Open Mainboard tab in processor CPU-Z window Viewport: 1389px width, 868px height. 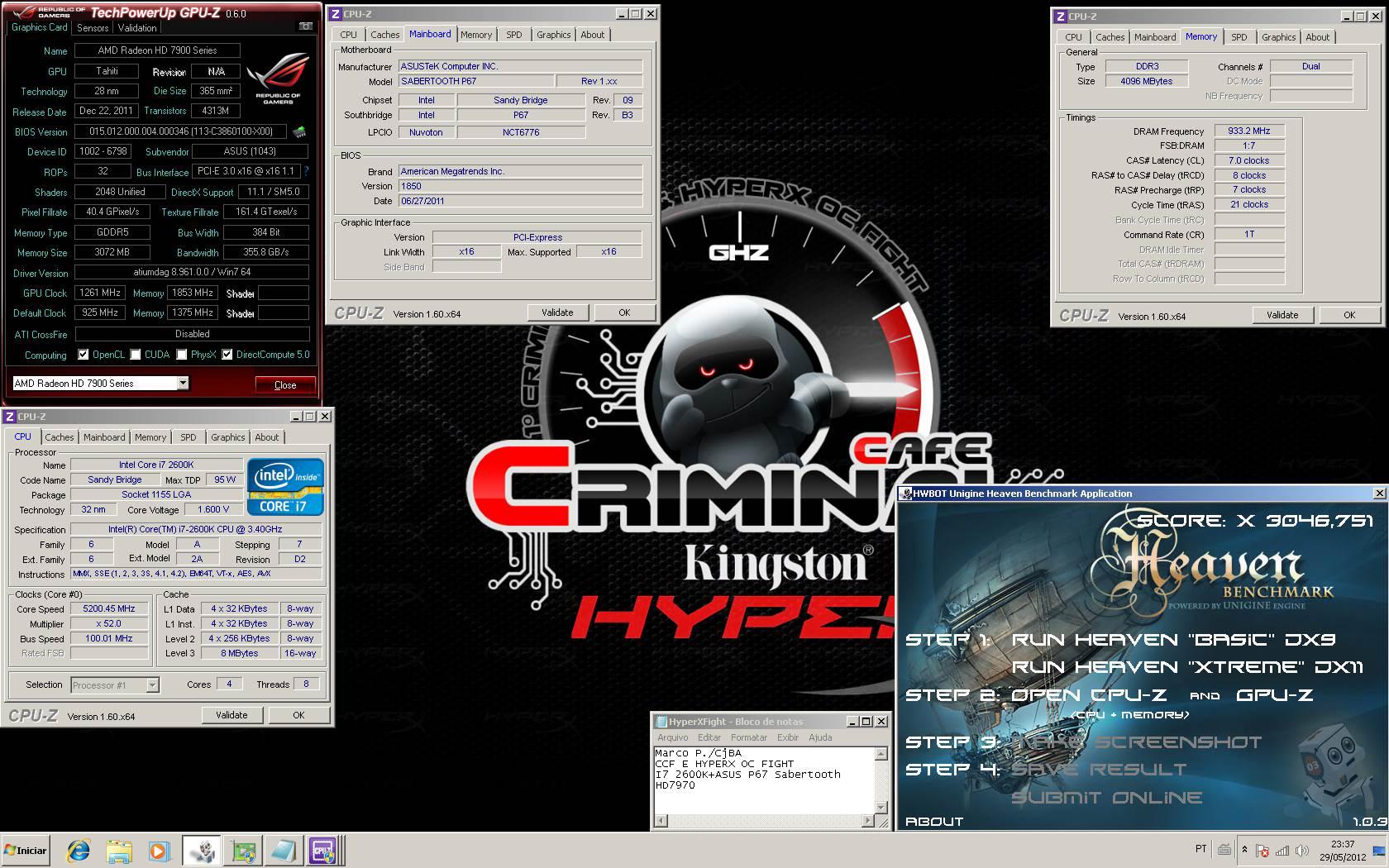104,437
